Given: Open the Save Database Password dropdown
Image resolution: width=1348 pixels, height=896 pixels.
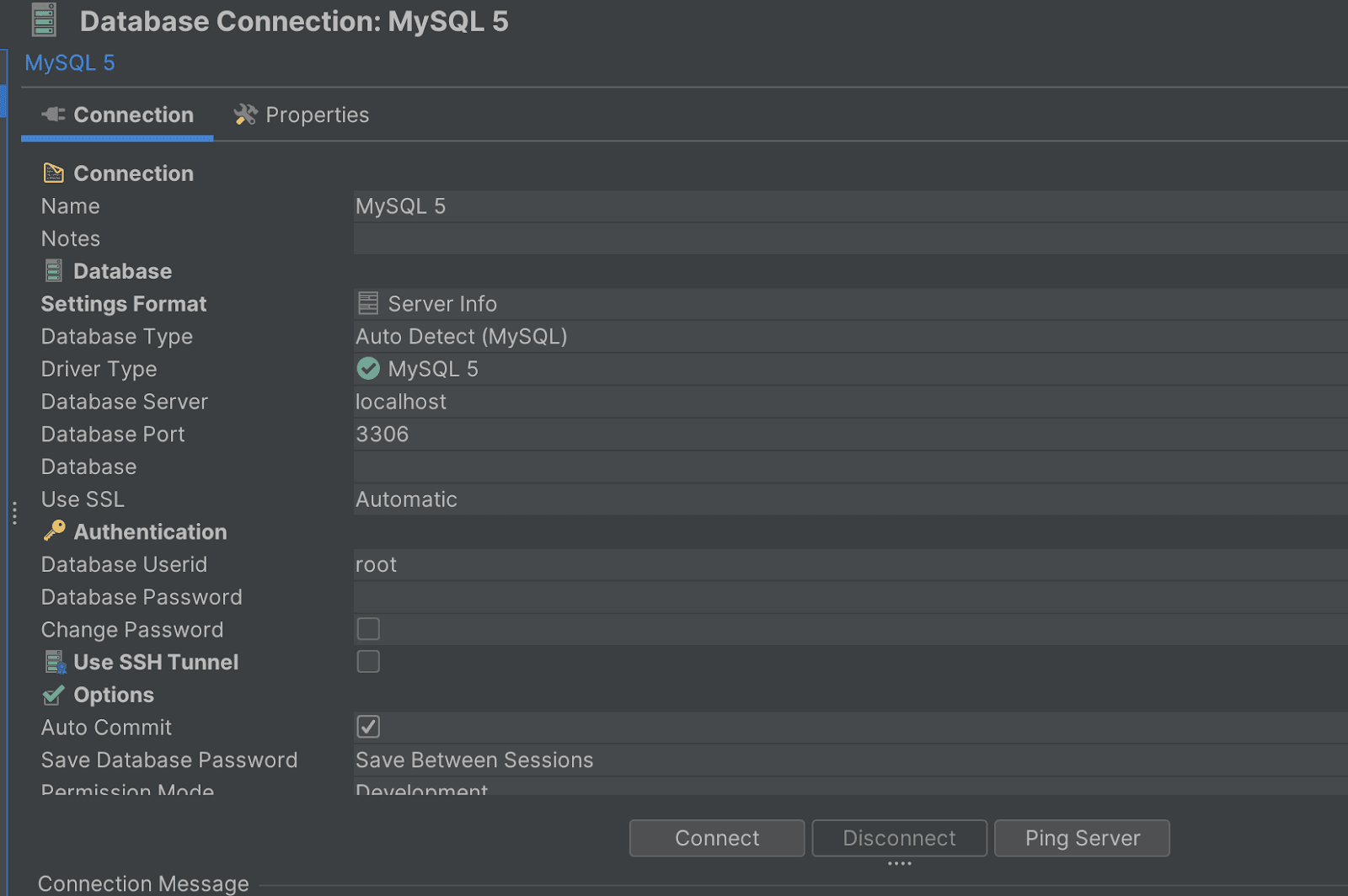Looking at the screenshot, I should pos(842,760).
